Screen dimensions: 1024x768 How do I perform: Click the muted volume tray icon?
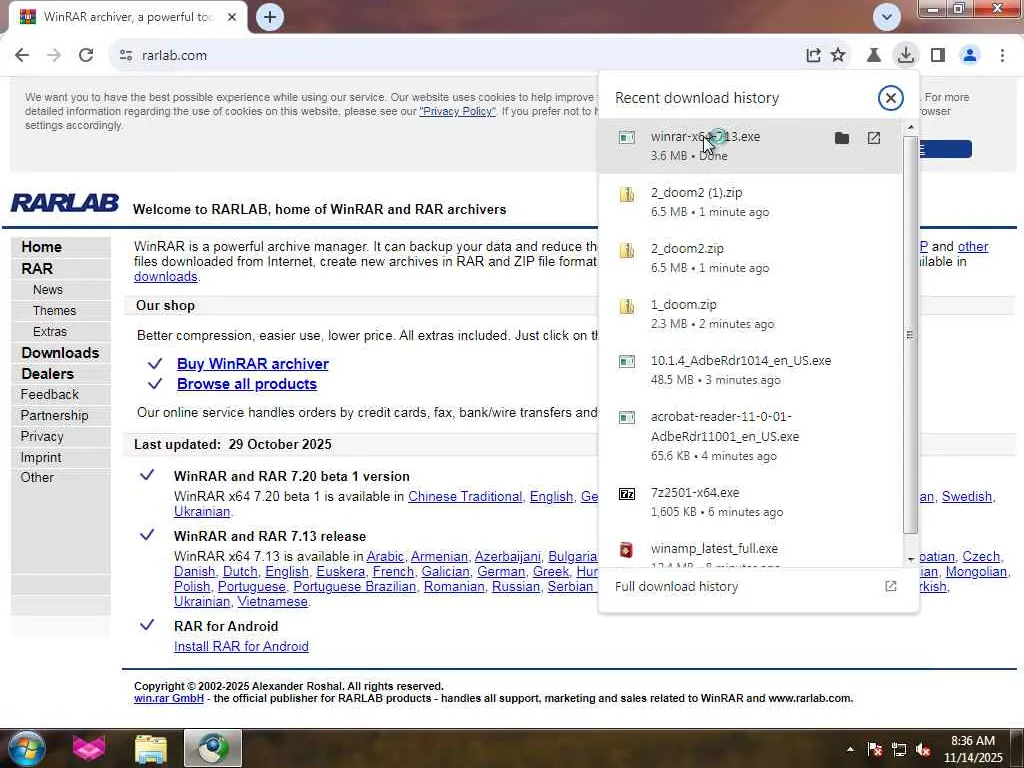tap(923, 749)
